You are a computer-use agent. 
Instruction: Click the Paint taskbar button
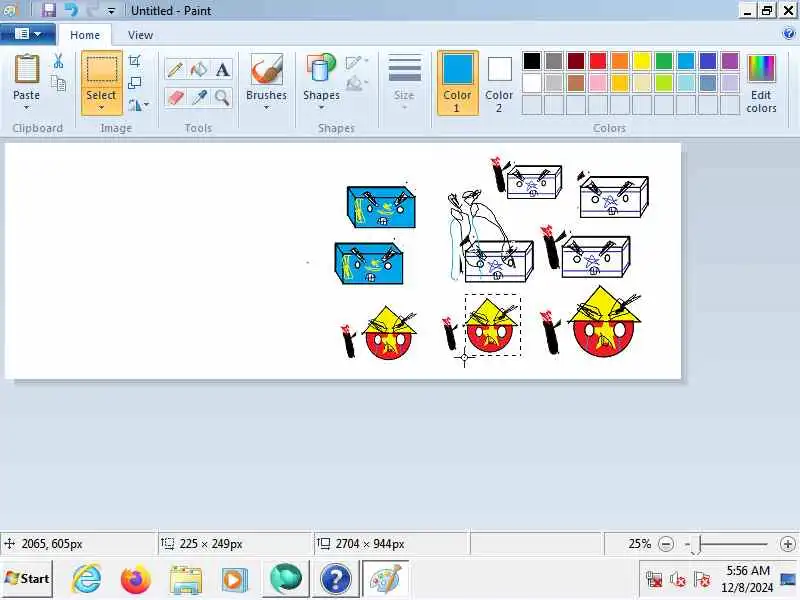[x=386, y=579]
